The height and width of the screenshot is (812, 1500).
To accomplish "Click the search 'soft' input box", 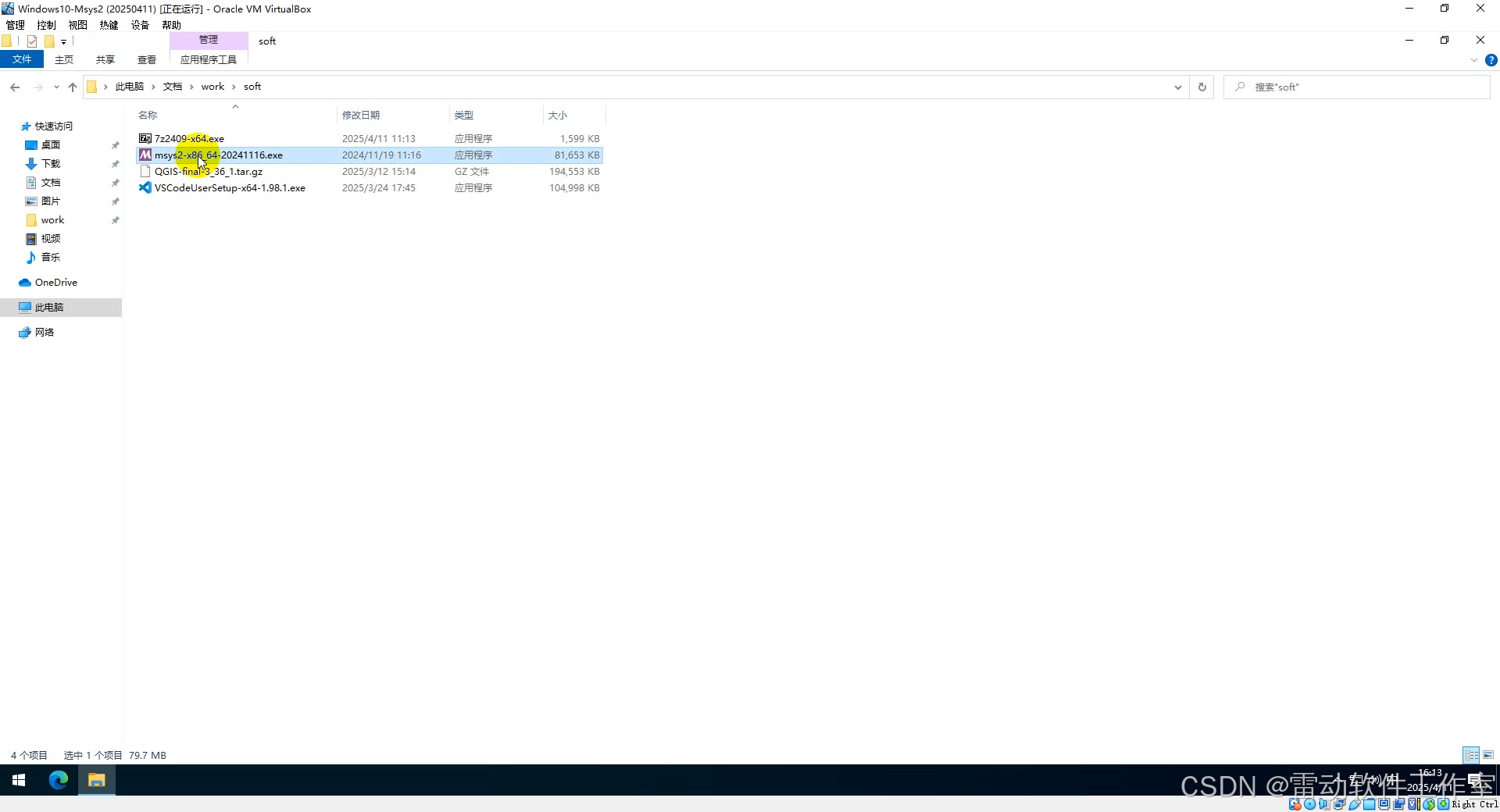I will coord(1357,87).
